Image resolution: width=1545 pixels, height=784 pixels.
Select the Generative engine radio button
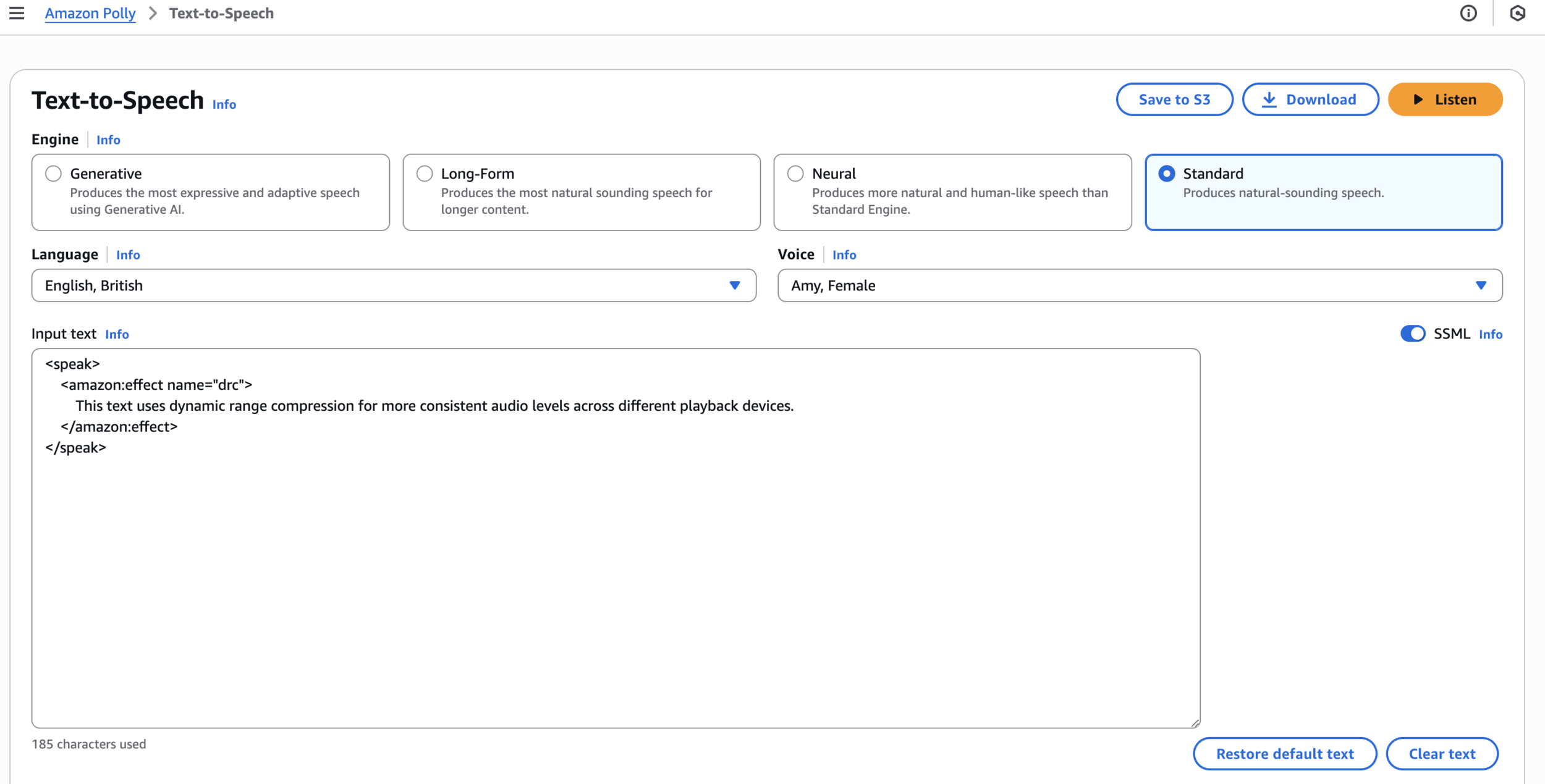pos(54,174)
